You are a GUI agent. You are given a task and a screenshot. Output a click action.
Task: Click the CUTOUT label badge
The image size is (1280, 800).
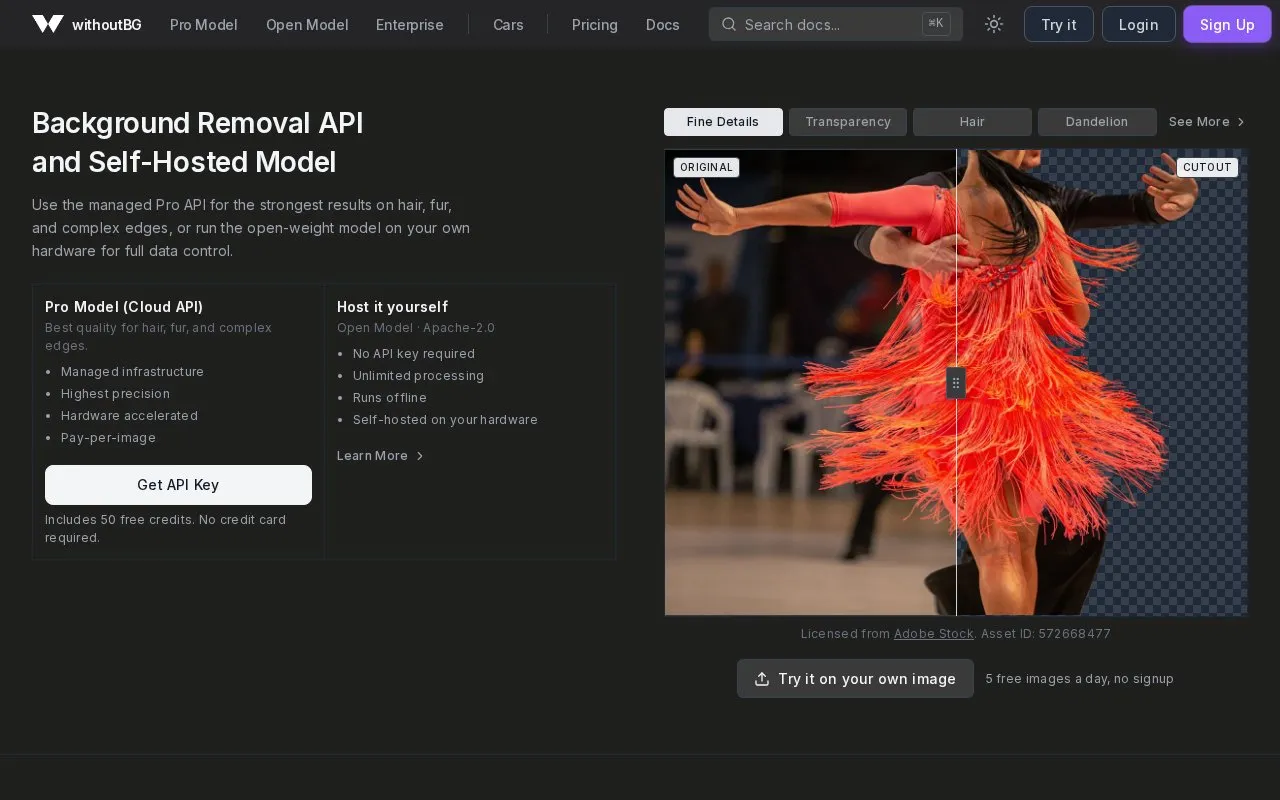pyautogui.click(x=1207, y=168)
